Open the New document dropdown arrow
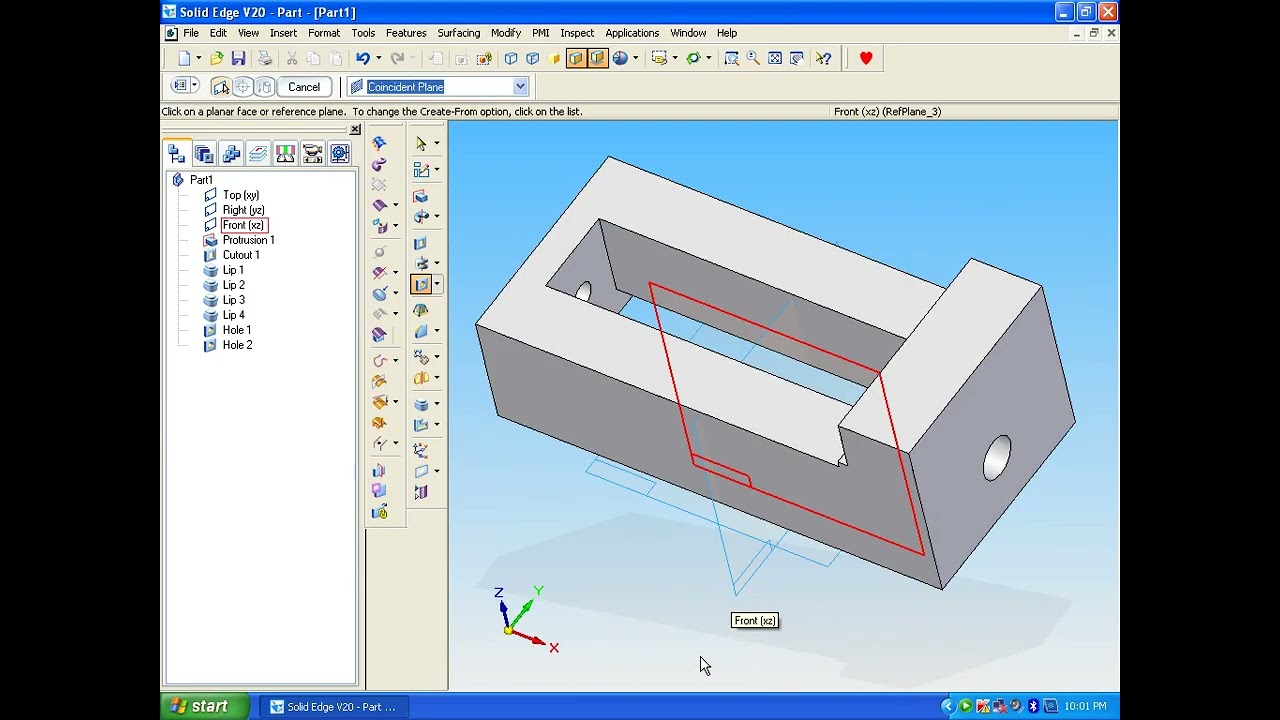This screenshot has width=1280, height=720. pyautogui.click(x=198, y=58)
